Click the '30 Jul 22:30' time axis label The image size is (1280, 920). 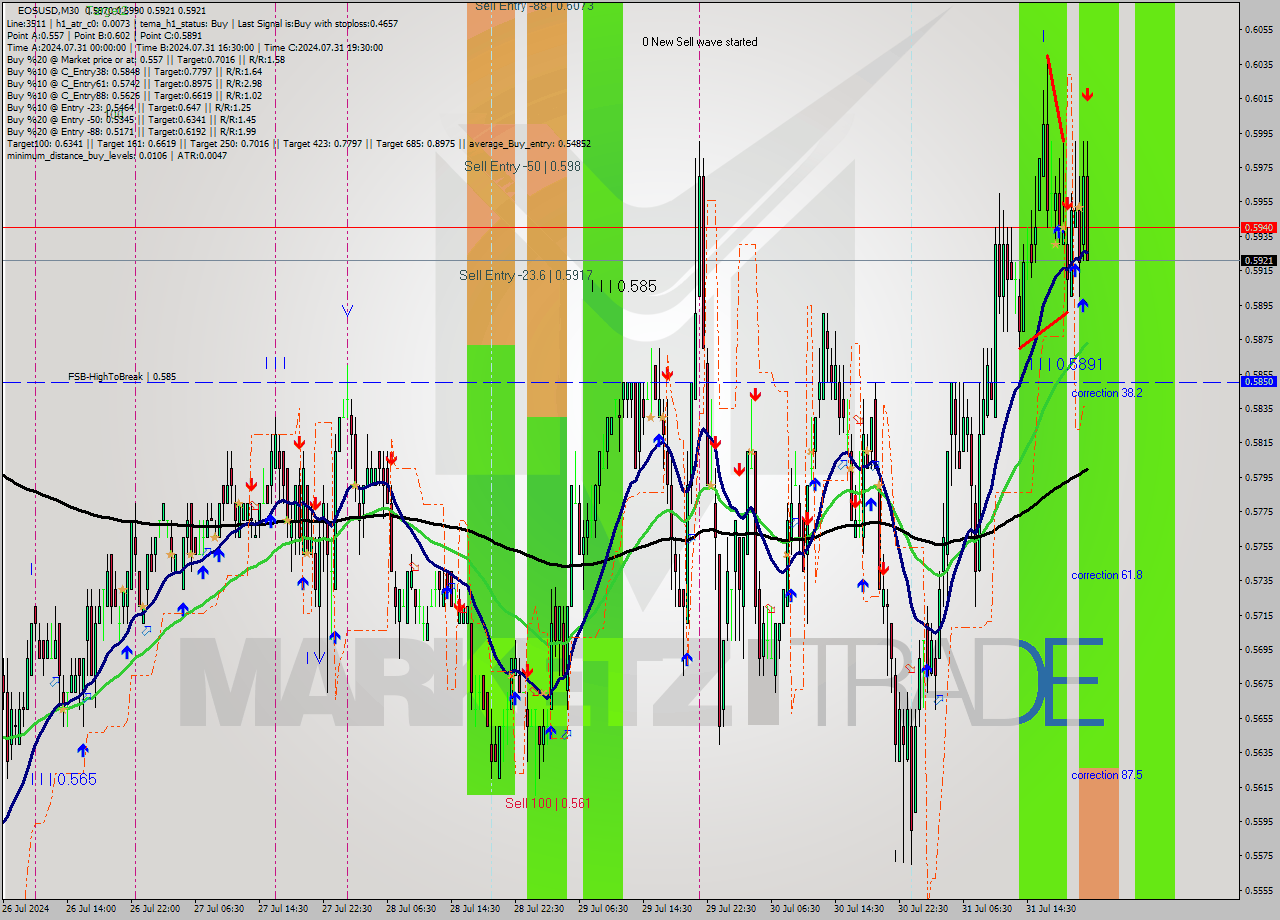(923, 909)
